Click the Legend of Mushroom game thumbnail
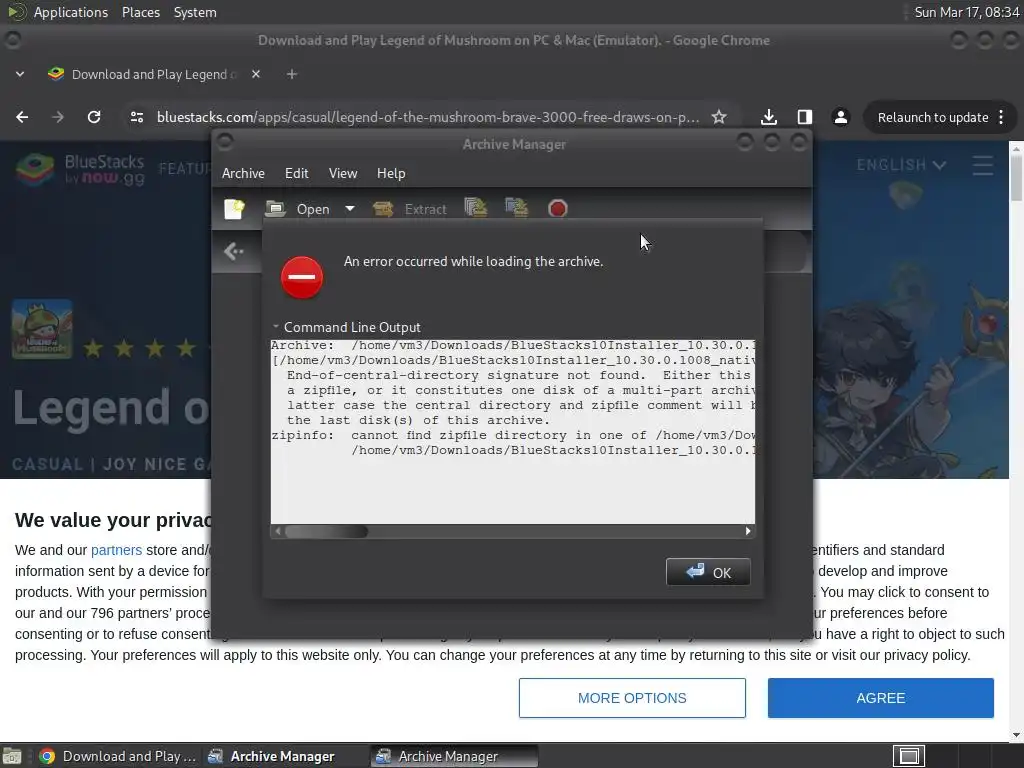This screenshot has width=1024, height=768. click(x=42, y=328)
